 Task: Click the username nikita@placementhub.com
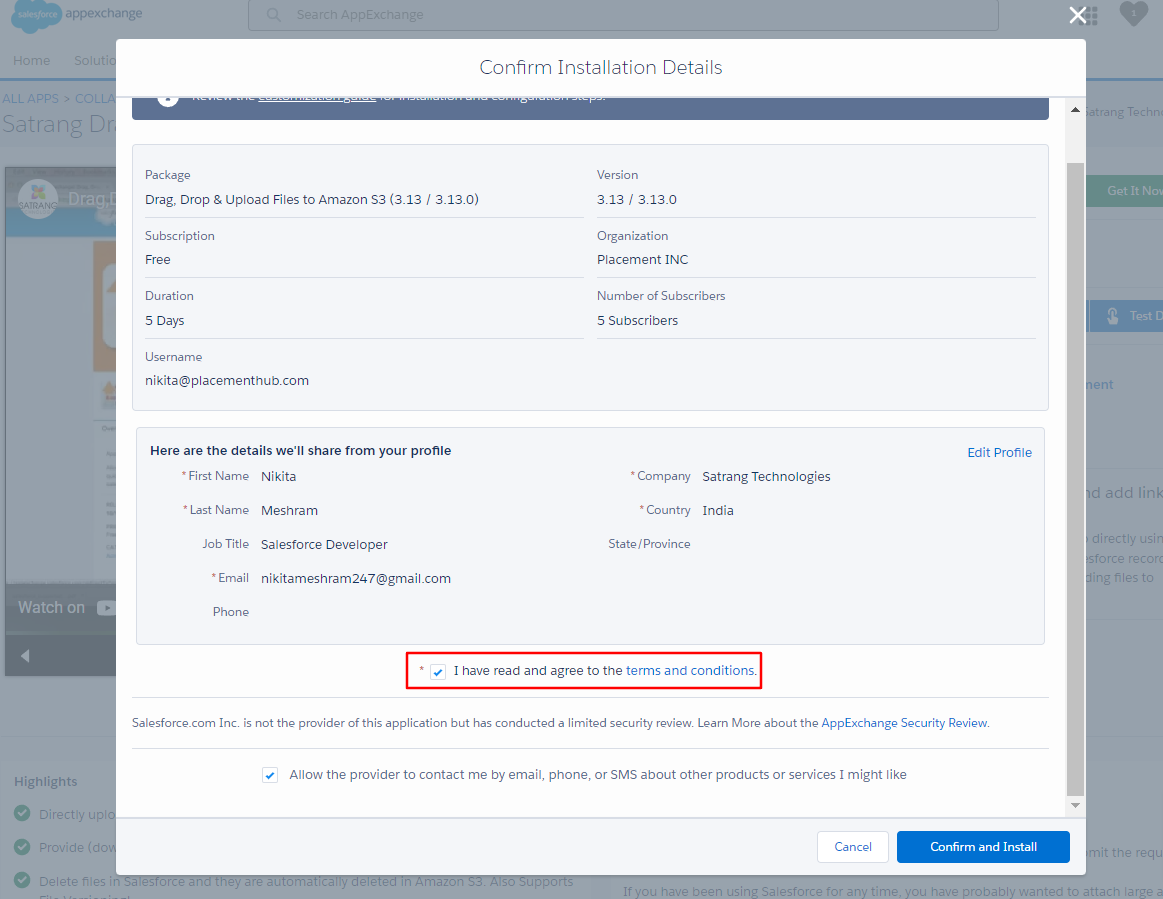click(227, 381)
